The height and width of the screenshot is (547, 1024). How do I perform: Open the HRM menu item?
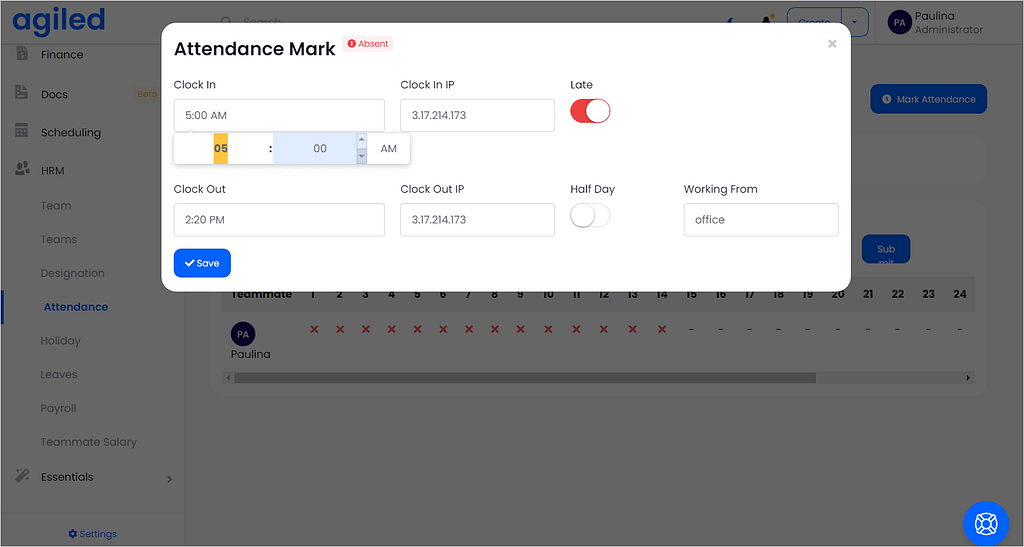[52, 171]
